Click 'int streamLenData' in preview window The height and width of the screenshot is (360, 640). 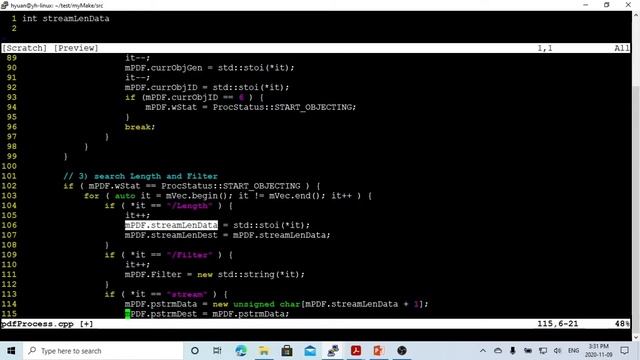[x=66, y=18]
